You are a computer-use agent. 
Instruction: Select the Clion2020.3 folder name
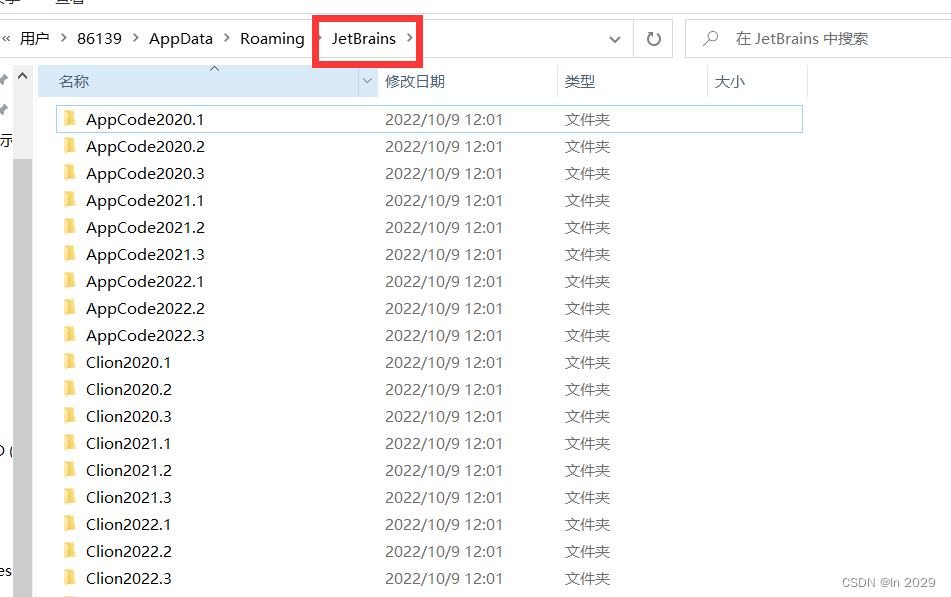pos(129,416)
